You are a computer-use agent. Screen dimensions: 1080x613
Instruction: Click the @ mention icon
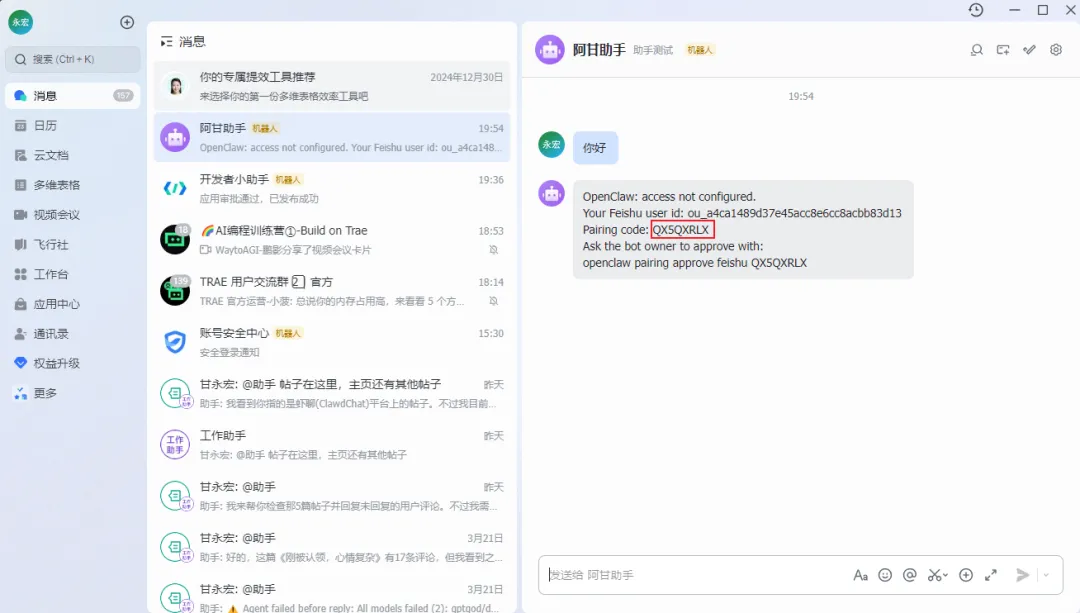pos(910,575)
